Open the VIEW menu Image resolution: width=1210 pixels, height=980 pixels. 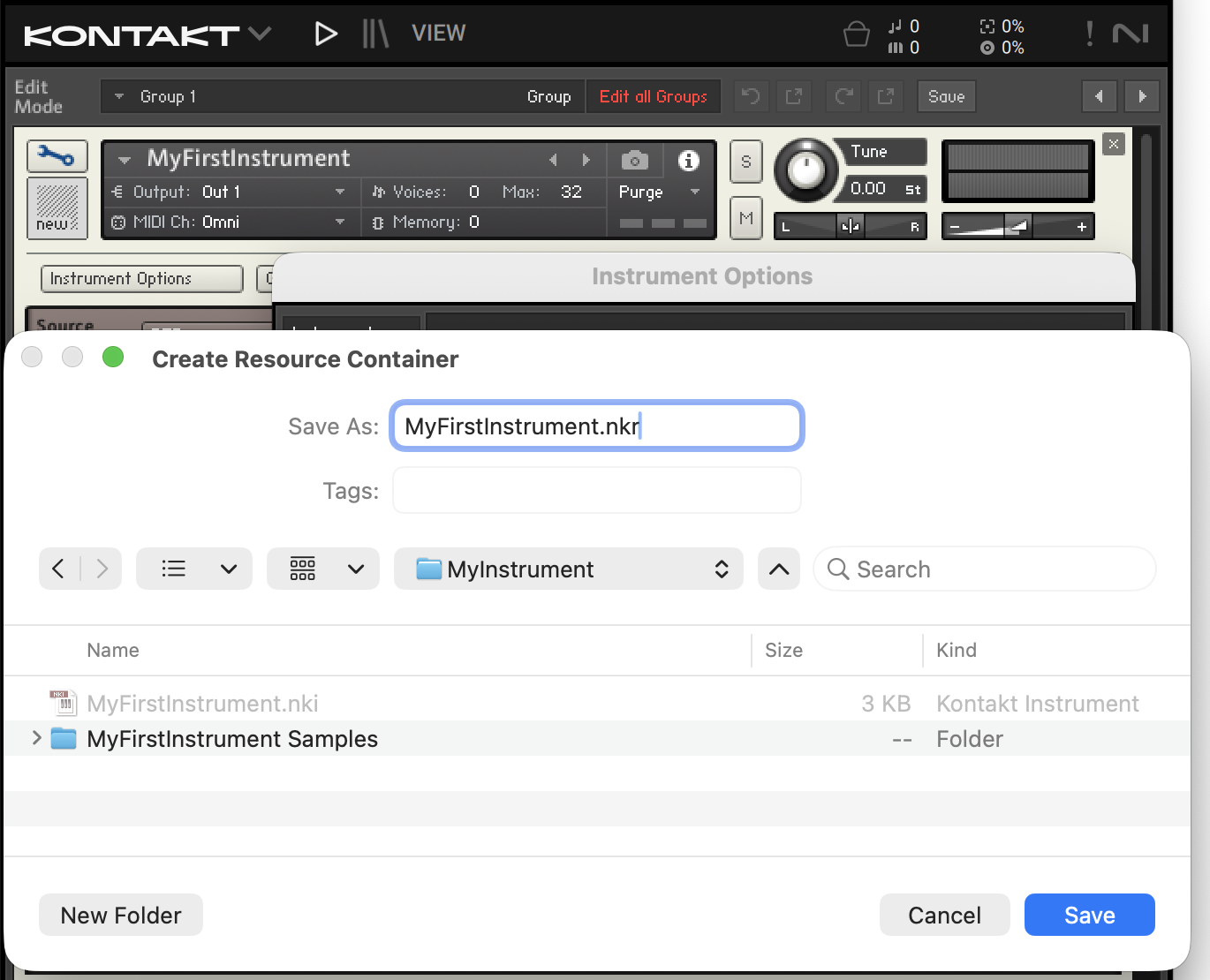(x=438, y=34)
